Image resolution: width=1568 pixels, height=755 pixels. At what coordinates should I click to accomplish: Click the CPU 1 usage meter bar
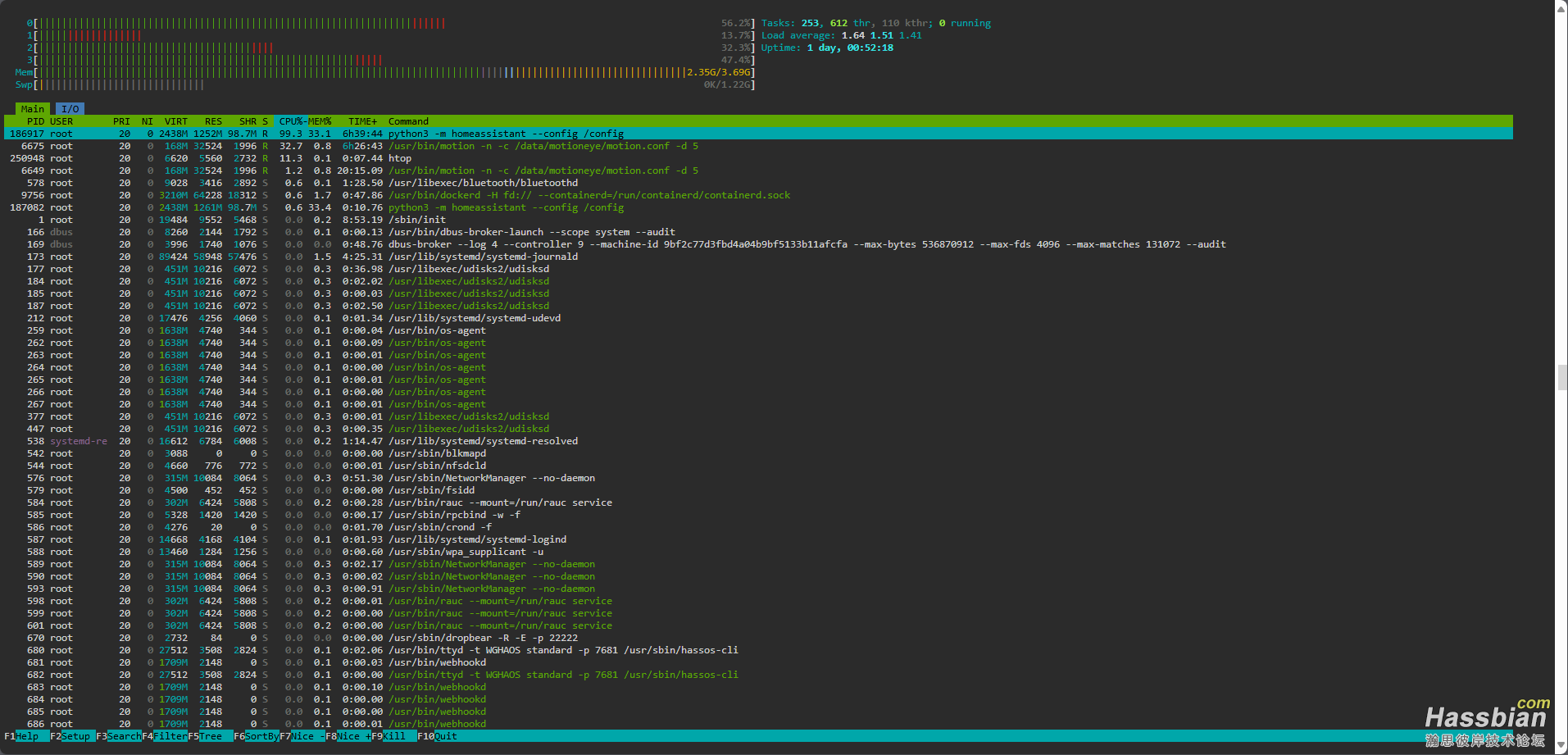[390, 35]
